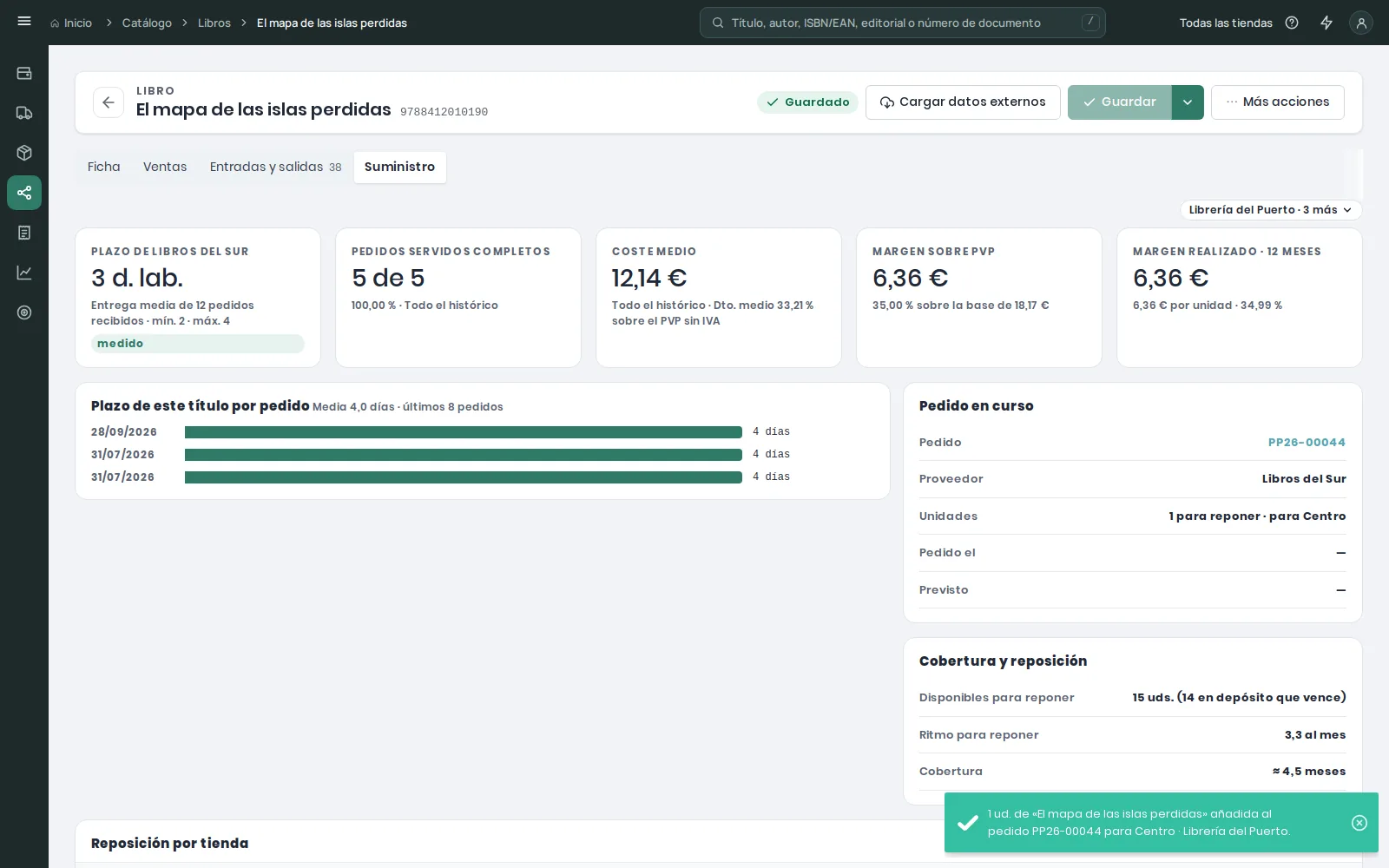Image resolution: width=1389 pixels, height=868 pixels.
Task: Open Todas las tiendas selector
Action: pyautogui.click(x=1226, y=23)
